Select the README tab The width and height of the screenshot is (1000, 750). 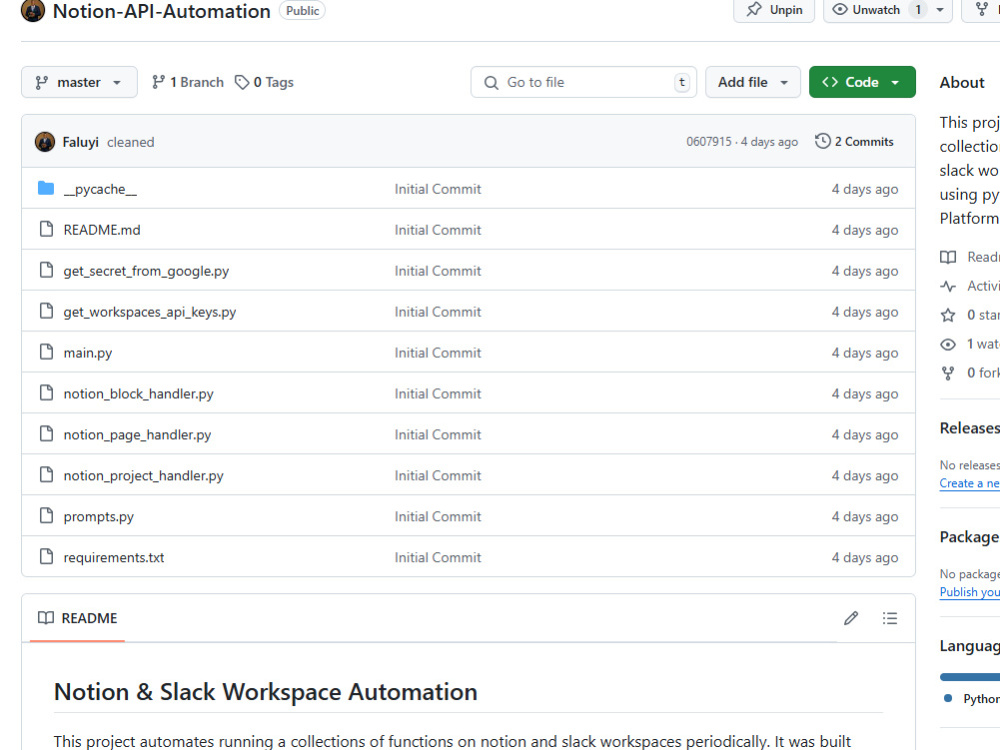[77, 618]
